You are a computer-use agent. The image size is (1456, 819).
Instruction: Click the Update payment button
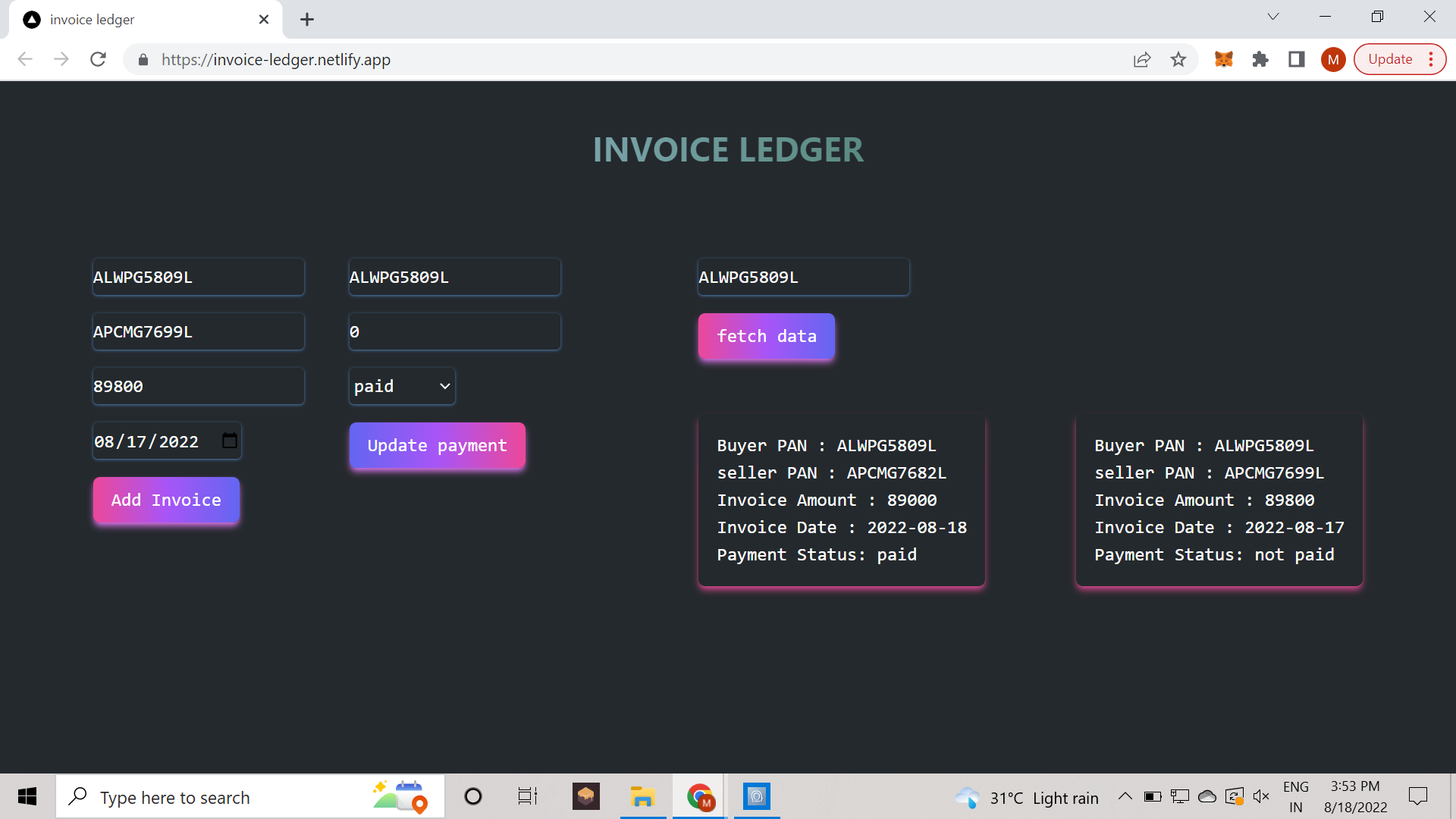[437, 445]
